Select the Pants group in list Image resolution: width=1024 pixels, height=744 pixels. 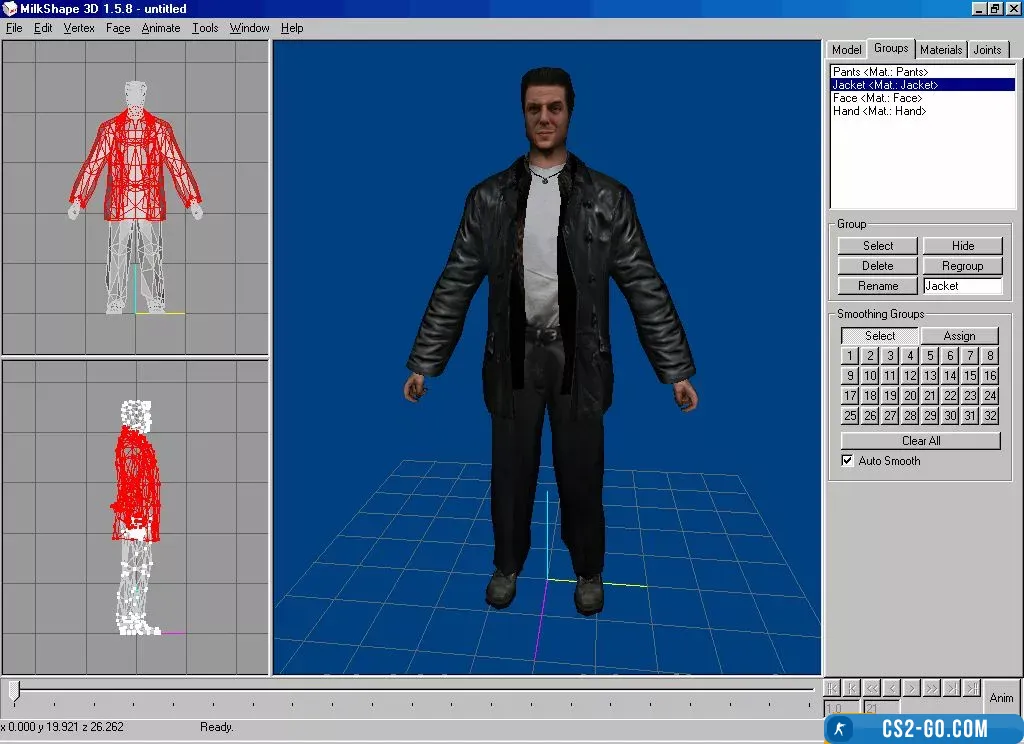point(880,72)
